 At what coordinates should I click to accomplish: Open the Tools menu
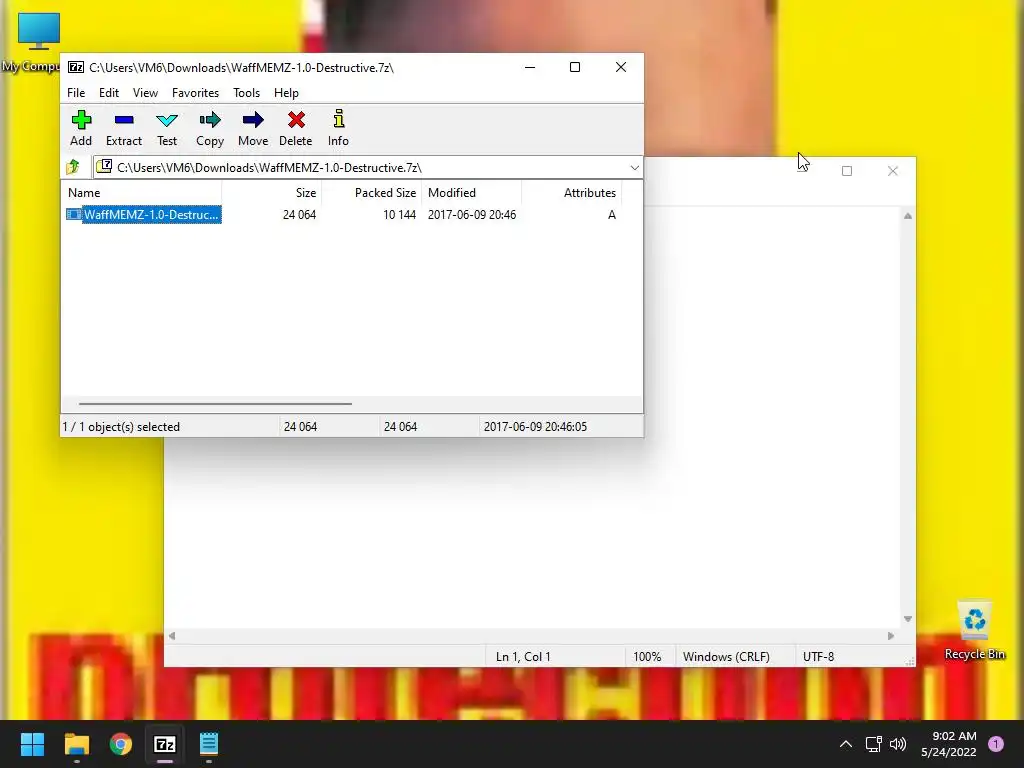click(246, 93)
